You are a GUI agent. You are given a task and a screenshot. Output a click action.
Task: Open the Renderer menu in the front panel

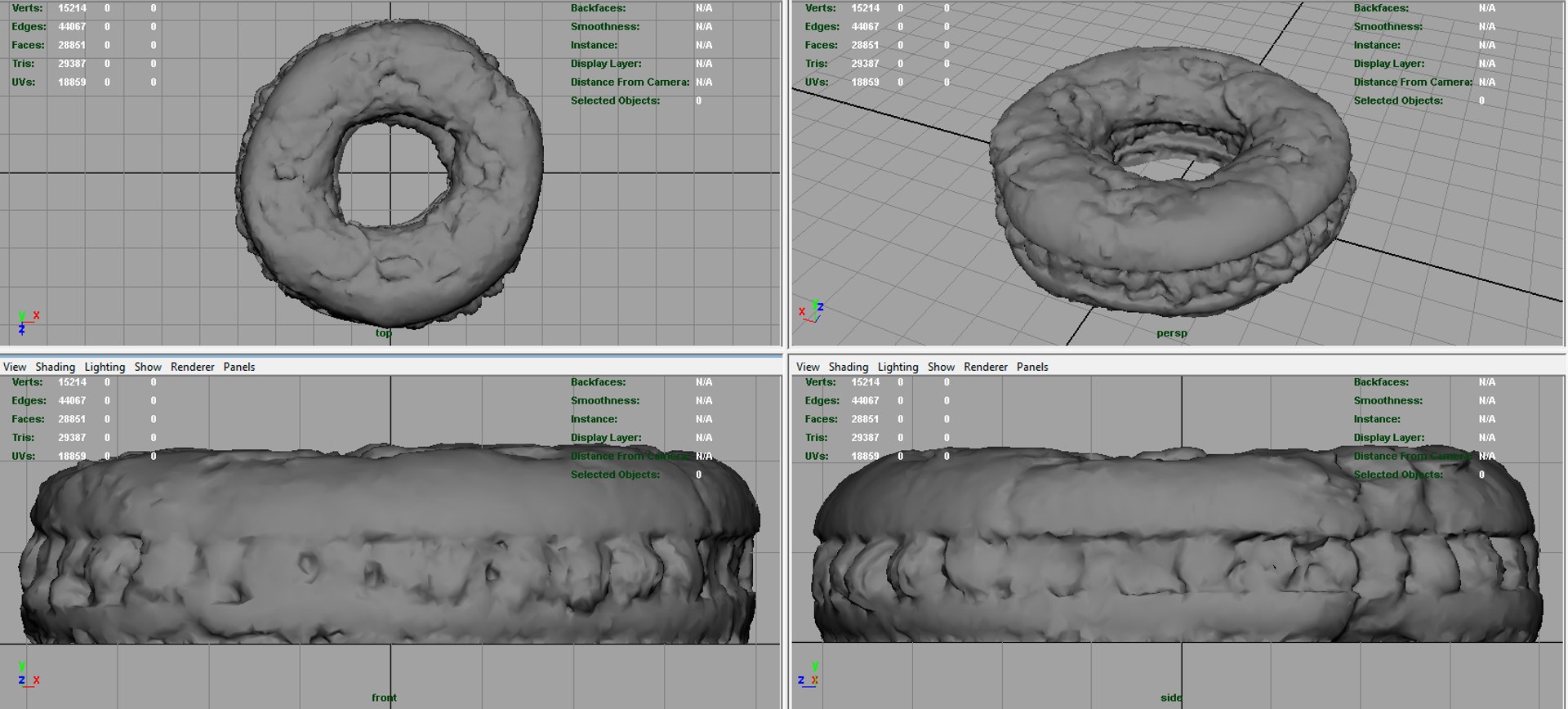[x=193, y=367]
